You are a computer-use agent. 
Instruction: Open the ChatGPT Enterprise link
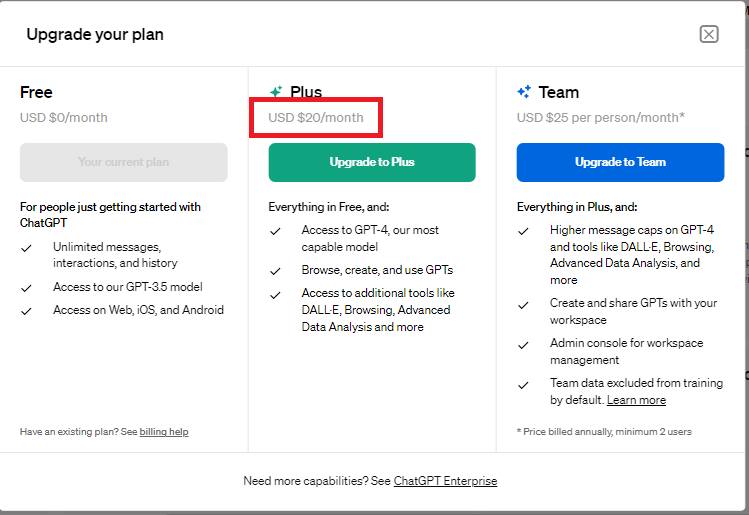(445, 481)
